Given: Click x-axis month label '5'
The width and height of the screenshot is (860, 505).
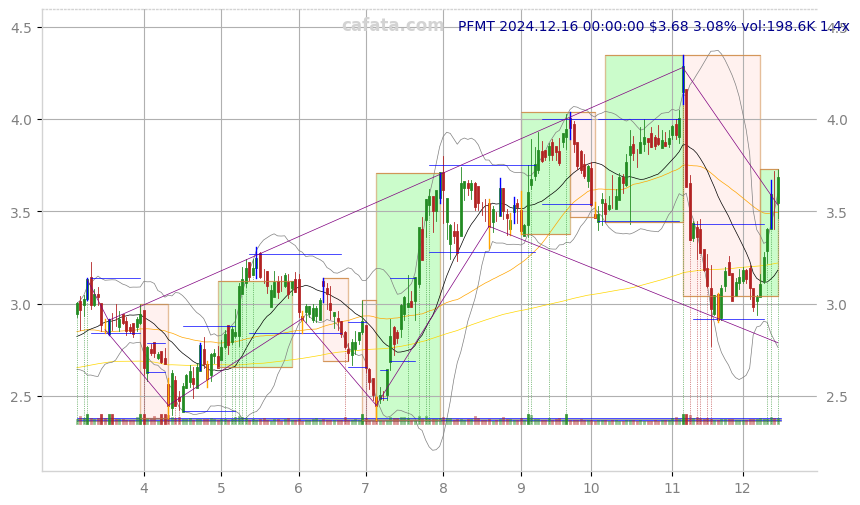Looking at the screenshot, I should [x=221, y=488].
